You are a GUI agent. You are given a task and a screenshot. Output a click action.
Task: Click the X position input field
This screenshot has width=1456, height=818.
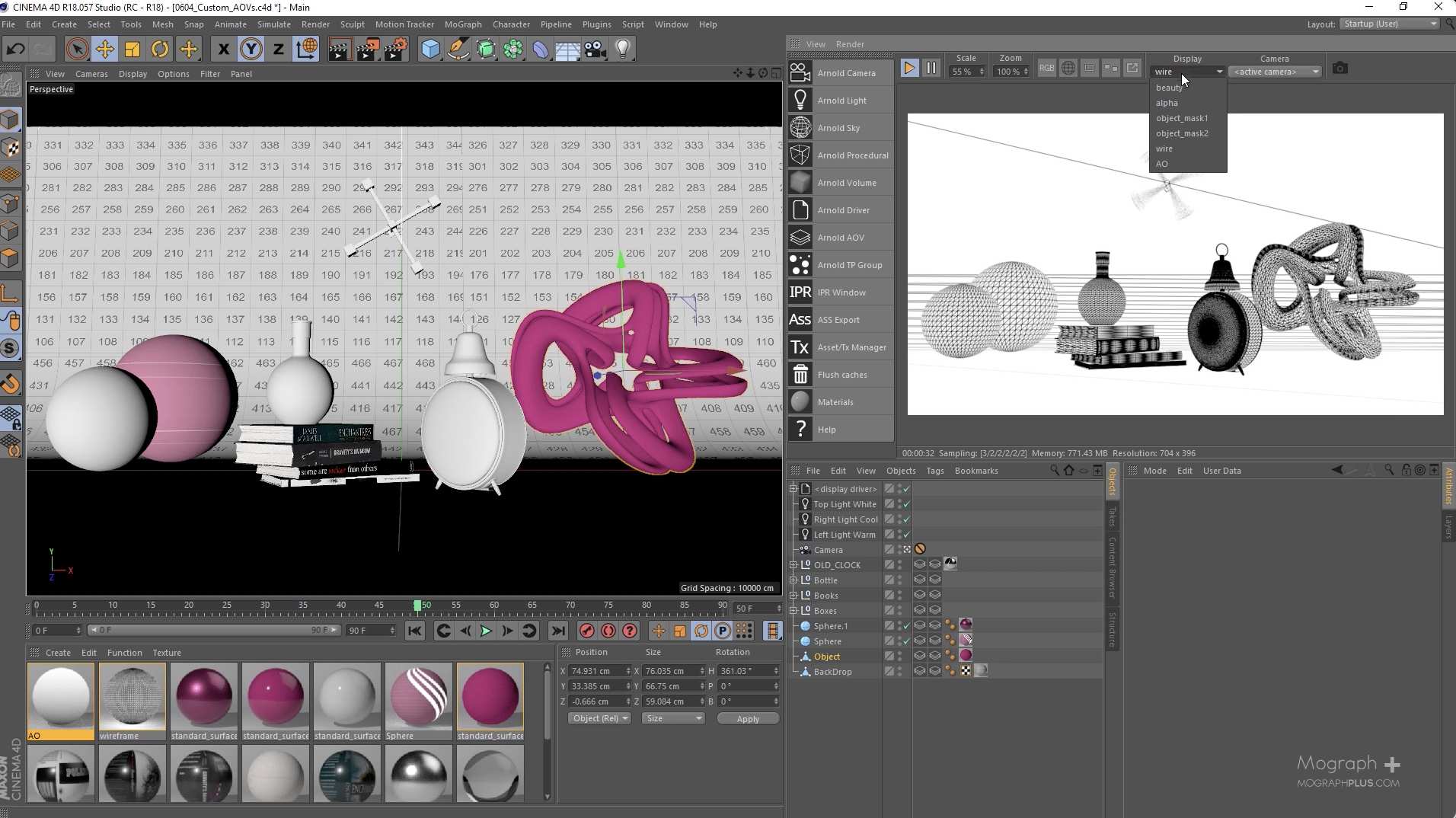[596, 671]
